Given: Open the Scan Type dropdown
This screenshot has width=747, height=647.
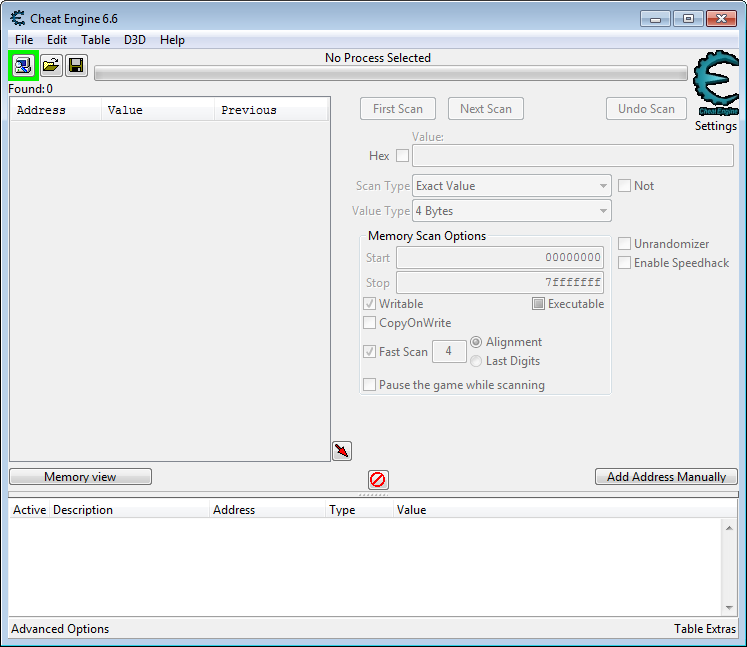Looking at the screenshot, I should pyautogui.click(x=512, y=186).
